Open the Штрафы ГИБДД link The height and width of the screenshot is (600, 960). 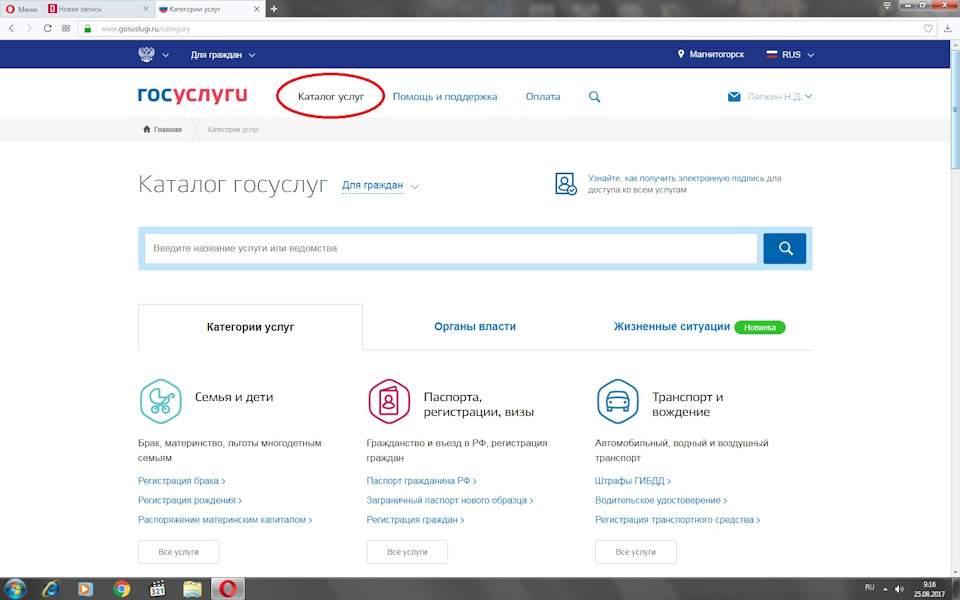[633, 481]
